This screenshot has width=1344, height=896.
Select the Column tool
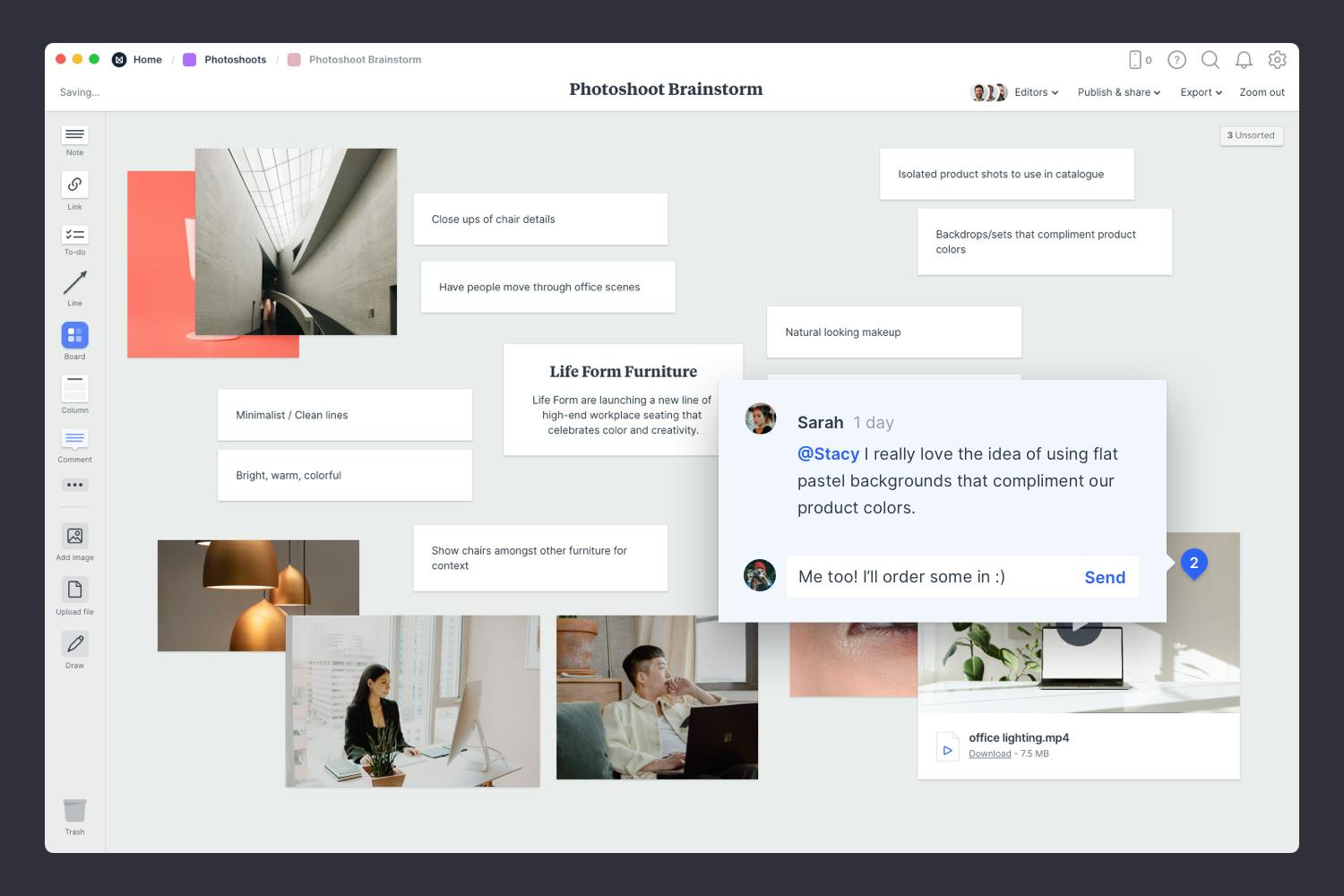point(74,389)
